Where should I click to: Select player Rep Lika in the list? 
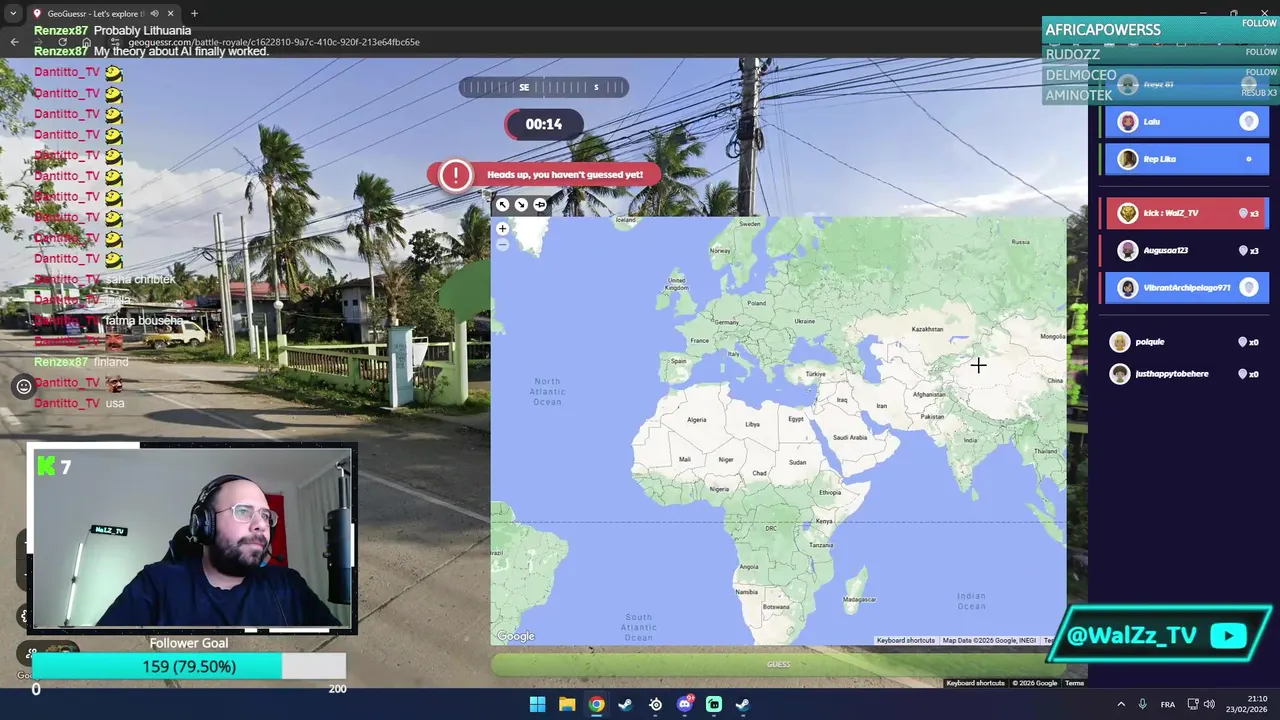click(1186, 159)
